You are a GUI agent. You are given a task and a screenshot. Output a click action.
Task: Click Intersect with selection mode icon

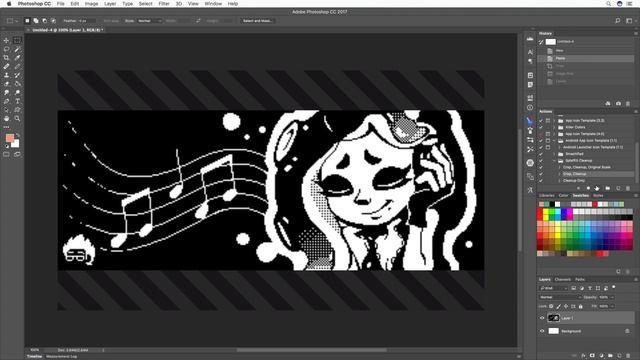click(x=53, y=20)
